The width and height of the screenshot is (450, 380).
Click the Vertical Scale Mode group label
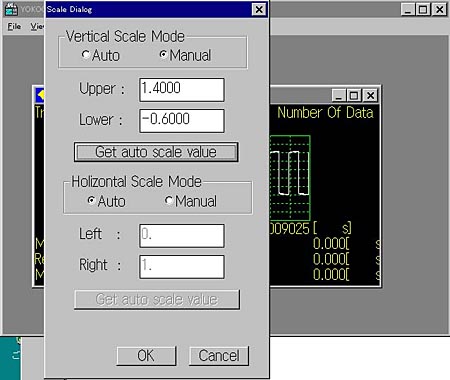(x=125, y=36)
